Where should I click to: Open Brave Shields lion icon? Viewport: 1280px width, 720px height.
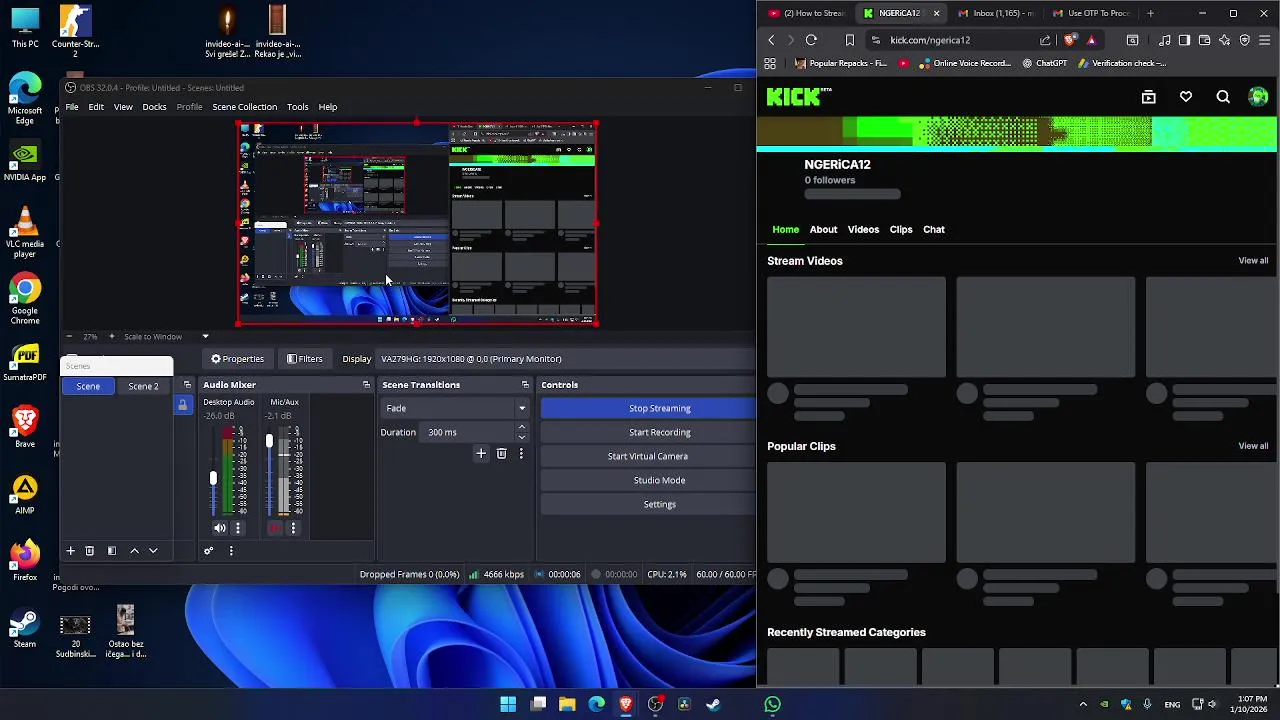[x=1070, y=40]
